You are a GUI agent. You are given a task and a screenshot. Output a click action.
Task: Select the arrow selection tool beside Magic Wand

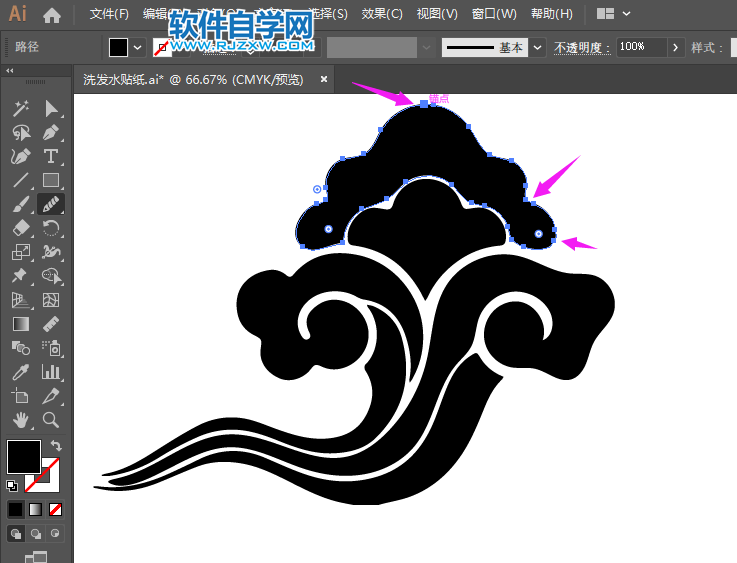coord(51,108)
